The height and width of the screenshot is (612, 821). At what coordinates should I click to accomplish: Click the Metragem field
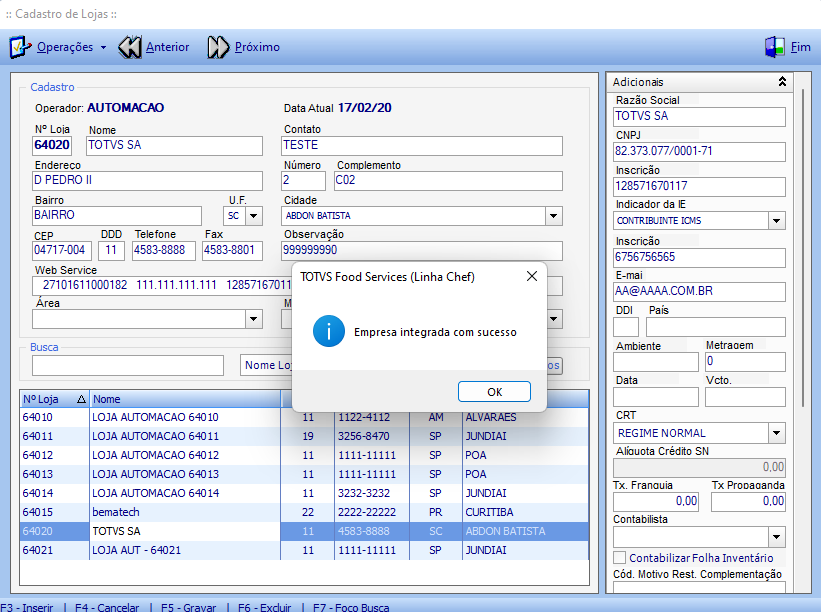click(745, 361)
